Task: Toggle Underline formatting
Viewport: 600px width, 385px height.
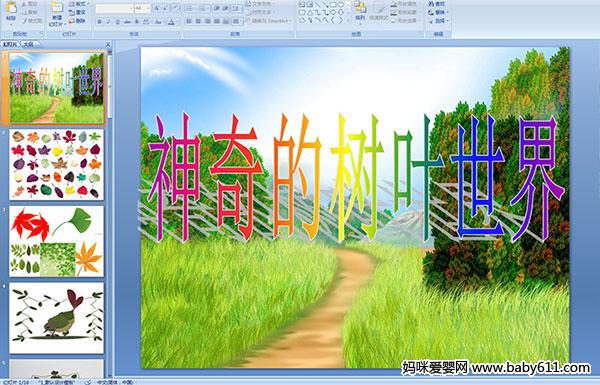Action: (x=117, y=22)
